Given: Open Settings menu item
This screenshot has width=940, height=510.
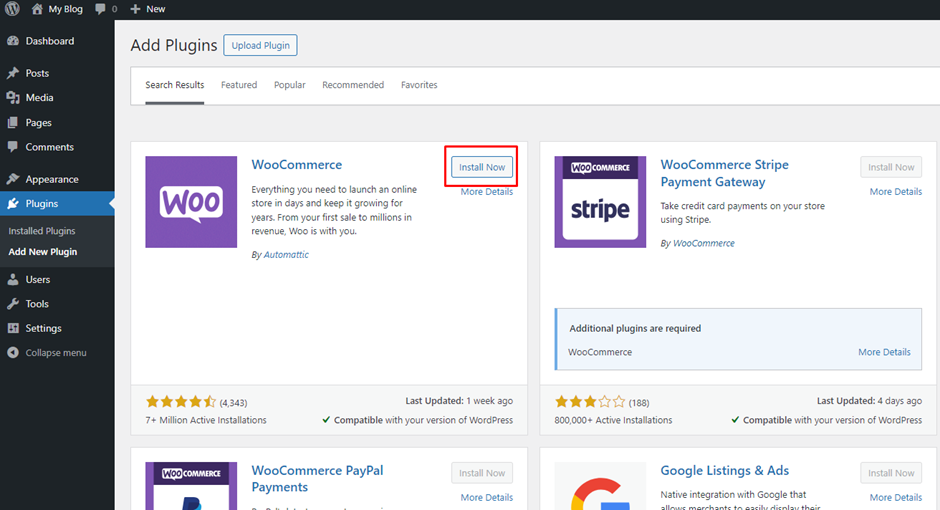Looking at the screenshot, I should point(43,328).
